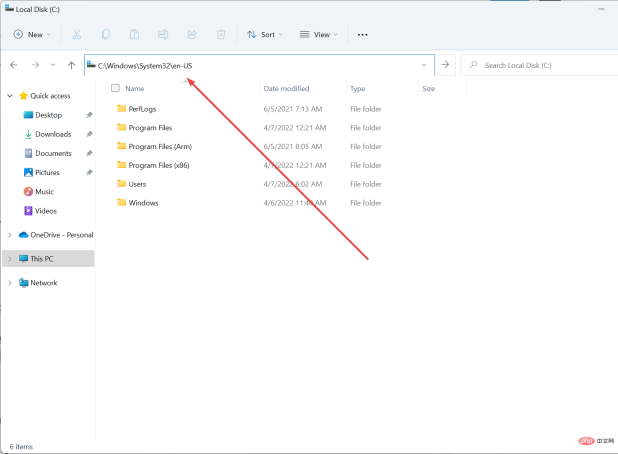Image resolution: width=618 pixels, height=454 pixels.
Task: Expand the Network node
Action: (10, 283)
